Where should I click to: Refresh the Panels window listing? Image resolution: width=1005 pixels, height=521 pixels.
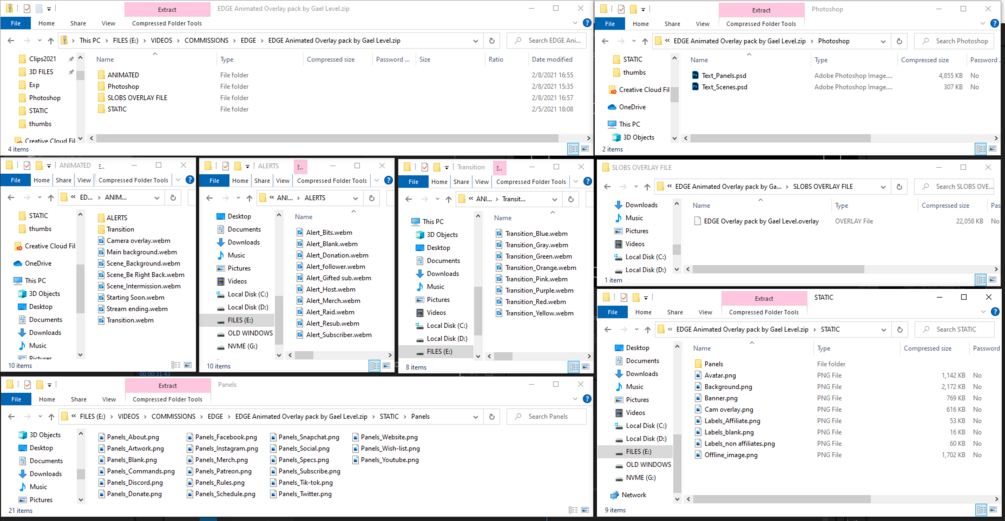(492, 417)
